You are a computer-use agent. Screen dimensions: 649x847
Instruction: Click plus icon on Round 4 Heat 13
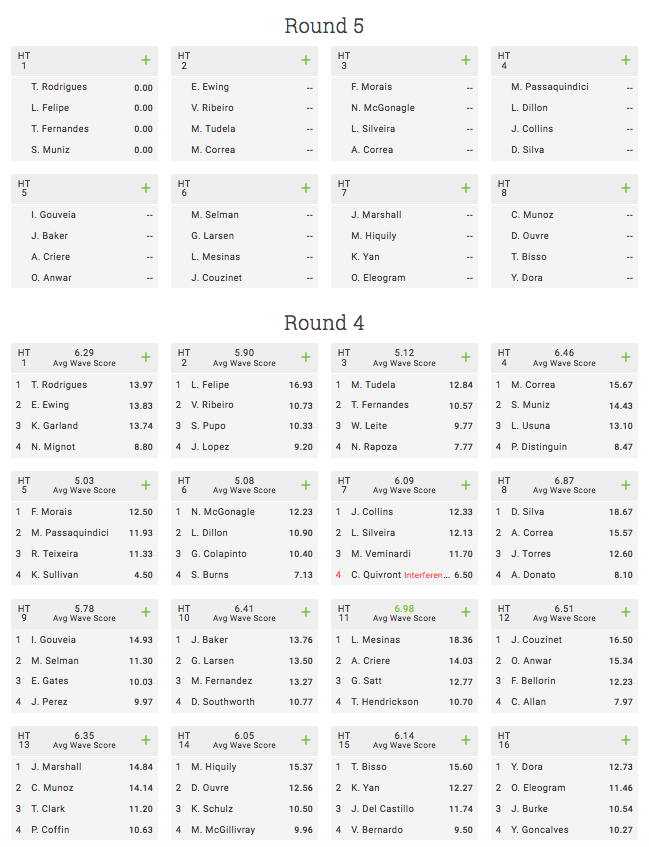145,740
